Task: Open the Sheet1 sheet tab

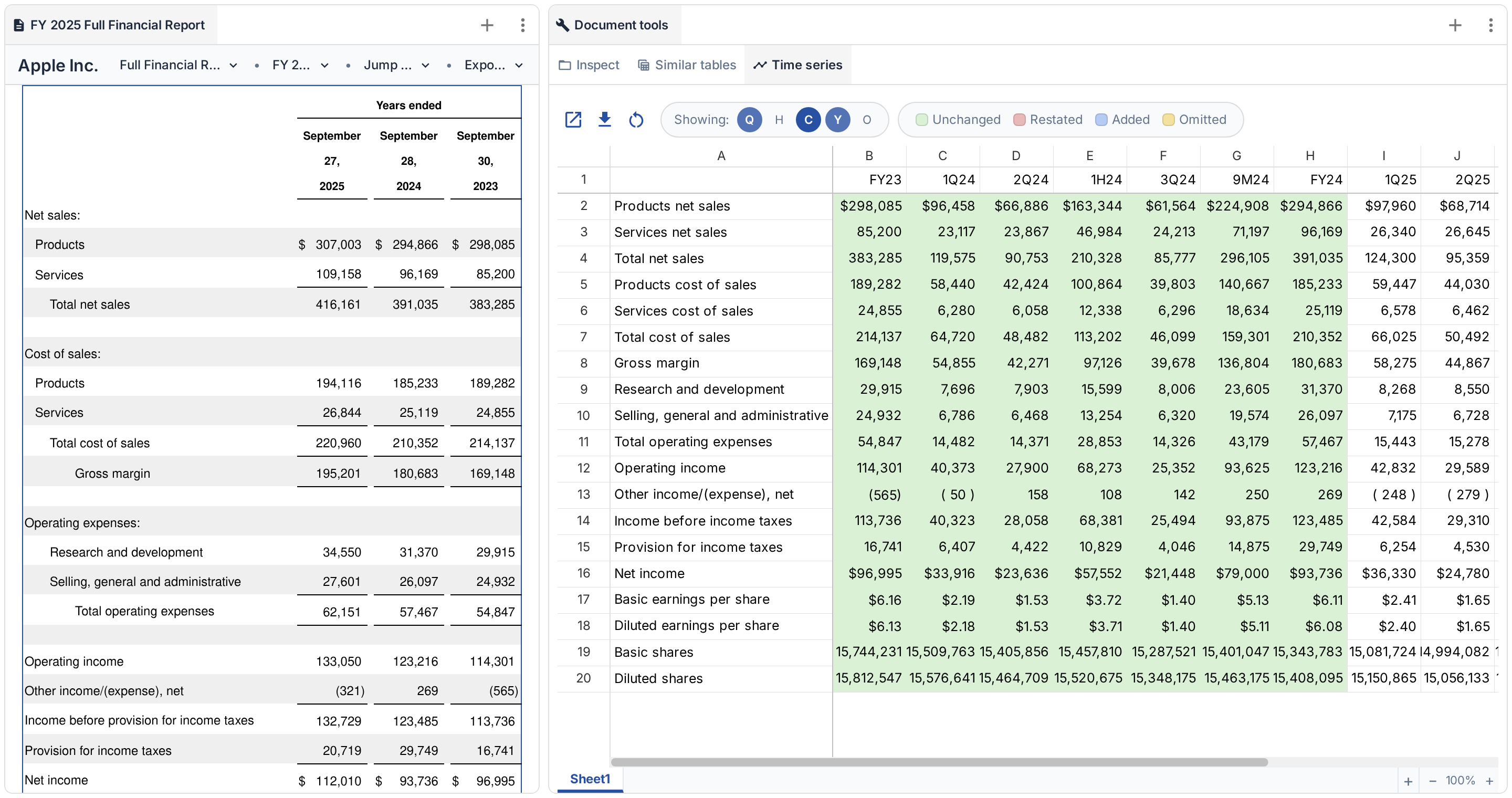Action: 590,779
